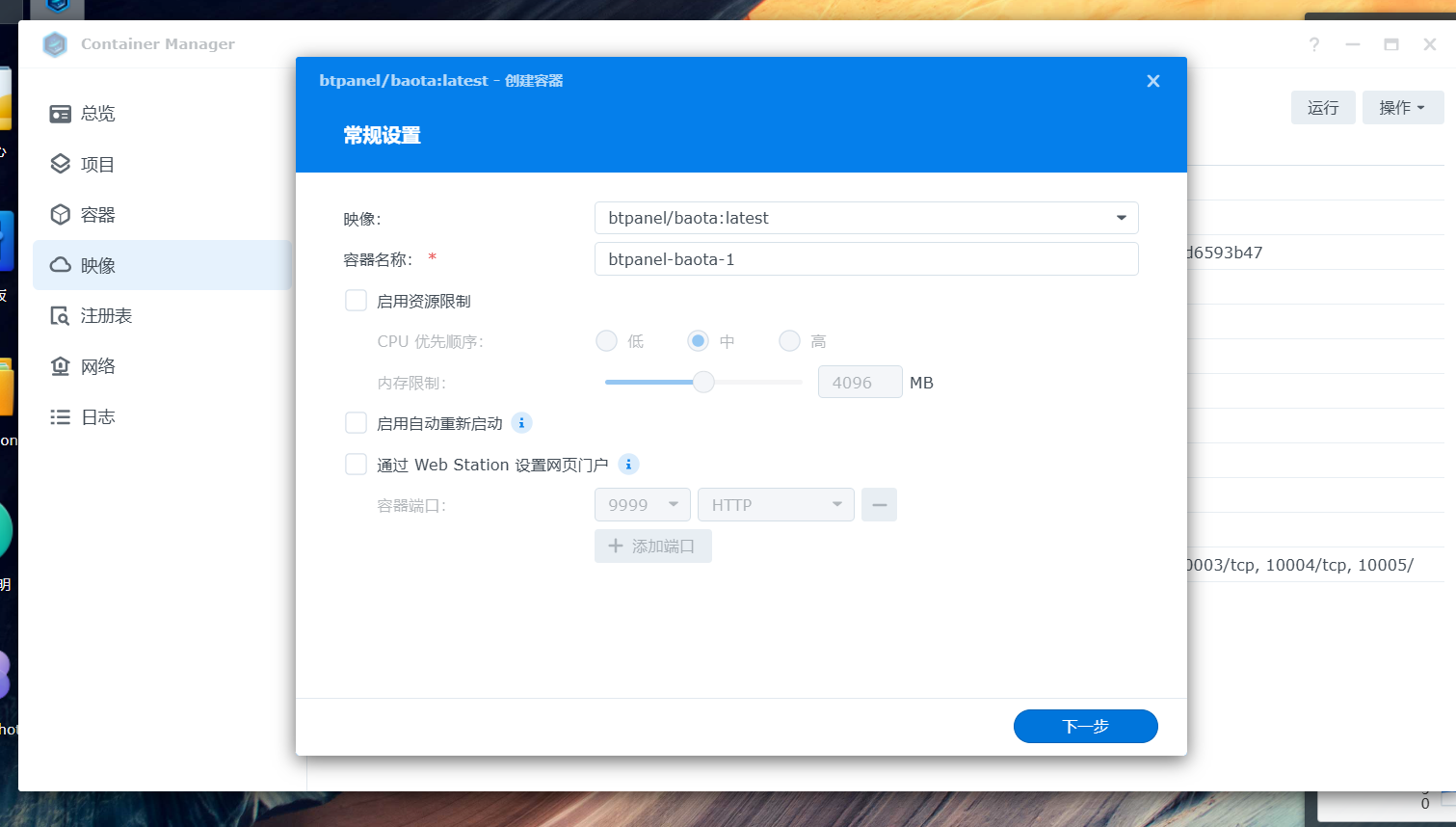This screenshot has height=827, width=1456.
Task: Click the 映像 cloud icon in sidebar
Action: tap(61, 265)
